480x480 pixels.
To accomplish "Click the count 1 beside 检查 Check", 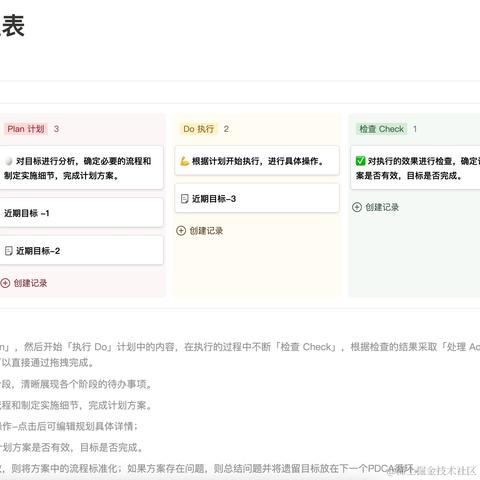I will [415, 129].
